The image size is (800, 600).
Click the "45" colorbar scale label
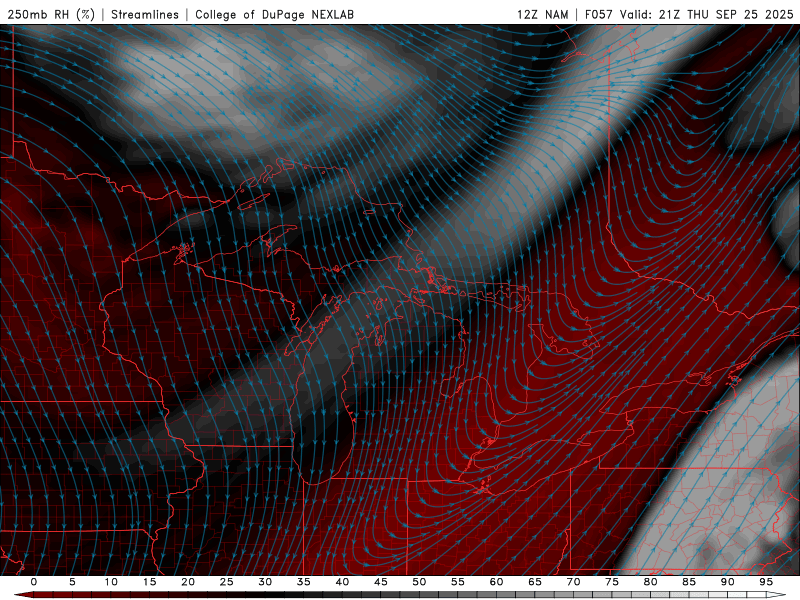381,582
